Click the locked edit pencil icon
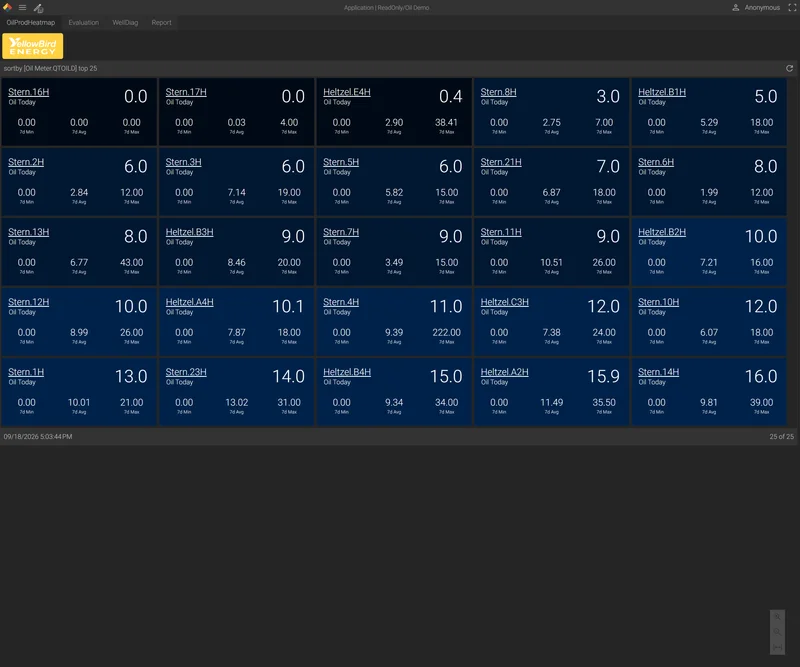800x667 pixels. pyautogui.click(x=38, y=8)
